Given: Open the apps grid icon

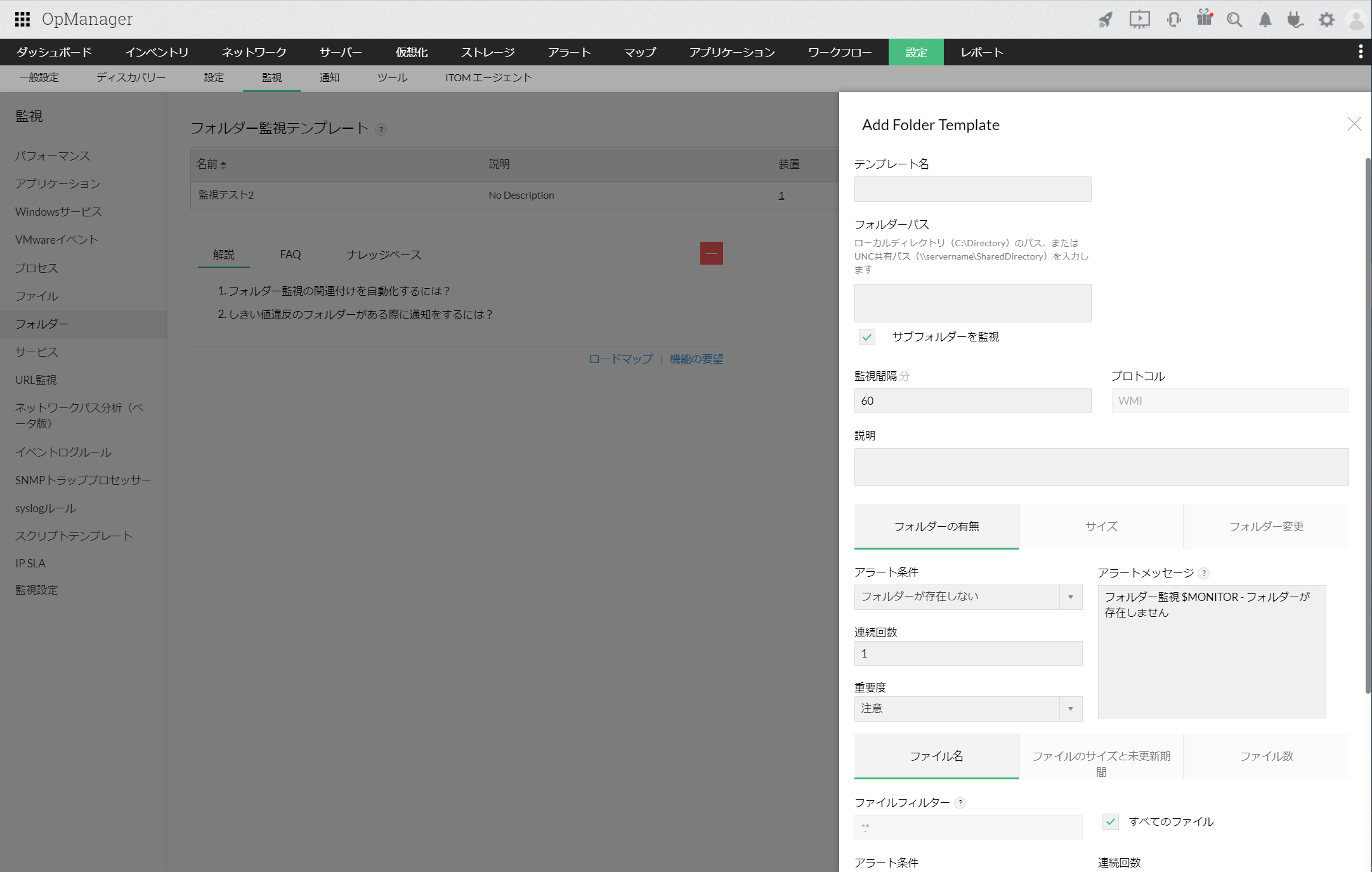Looking at the screenshot, I should pyautogui.click(x=22, y=19).
